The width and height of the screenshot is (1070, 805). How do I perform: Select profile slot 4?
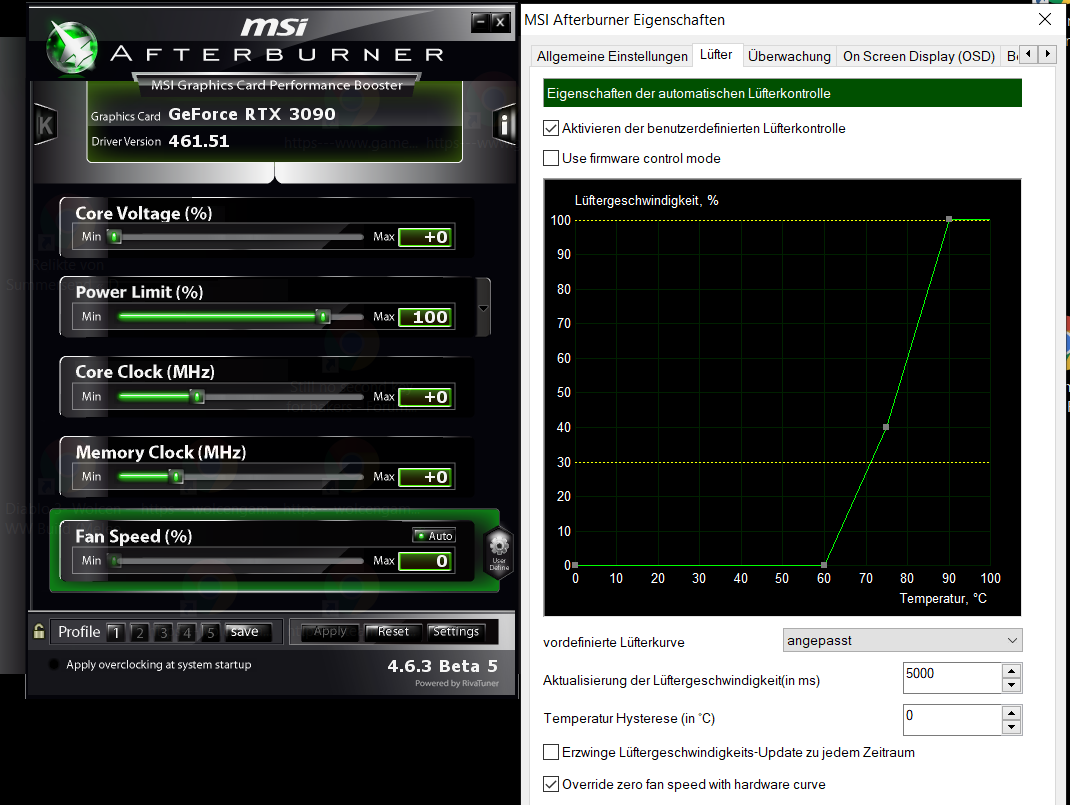[x=187, y=632]
